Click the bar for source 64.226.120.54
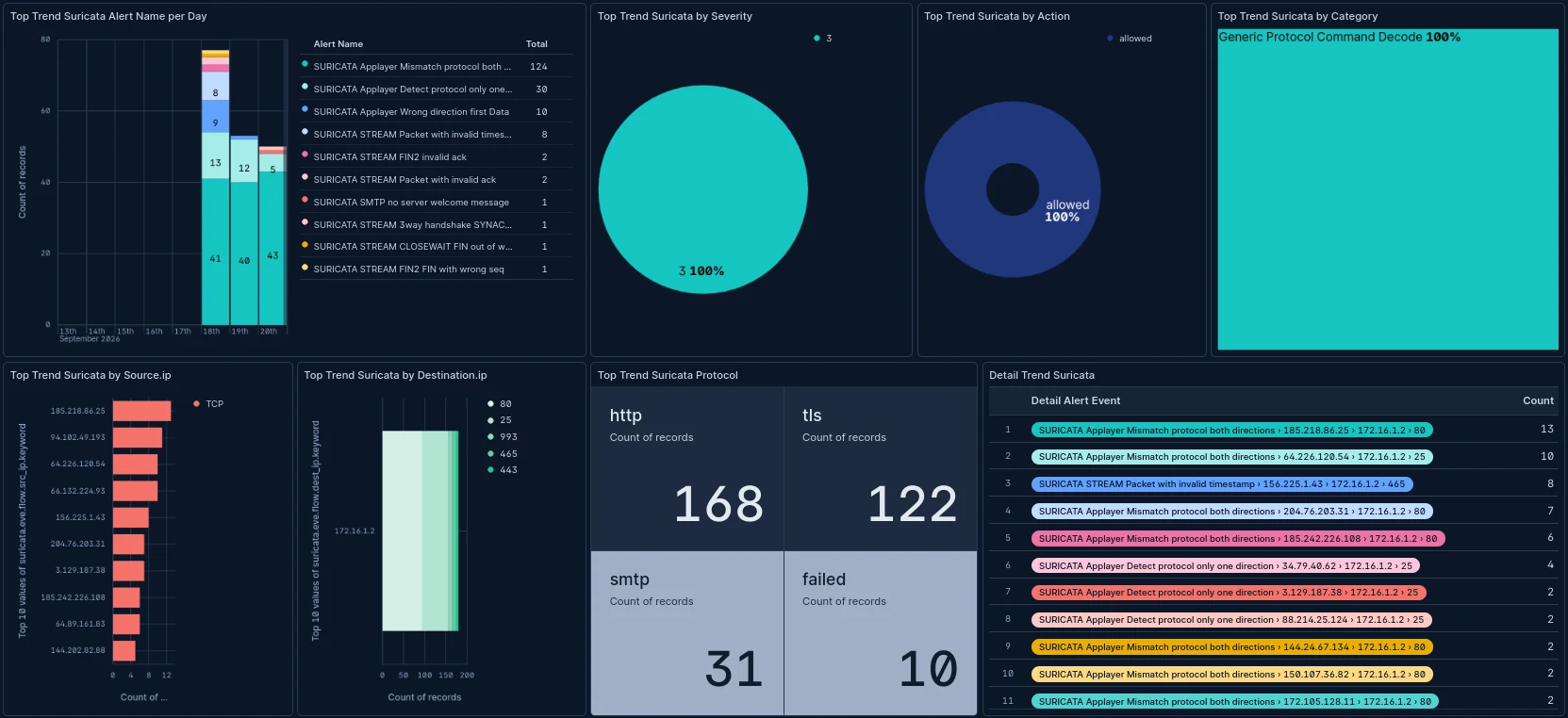Image resolution: width=1568 pixels, height=718 pixels. pos(135,464)
